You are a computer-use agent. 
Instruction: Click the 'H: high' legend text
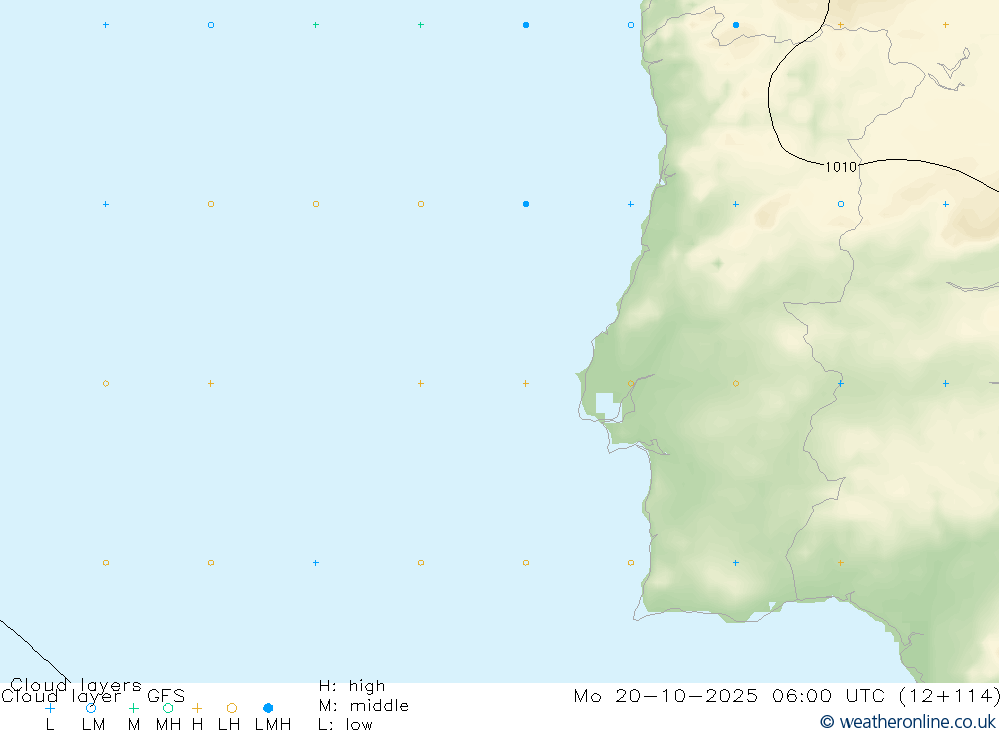tap(352, 686)
